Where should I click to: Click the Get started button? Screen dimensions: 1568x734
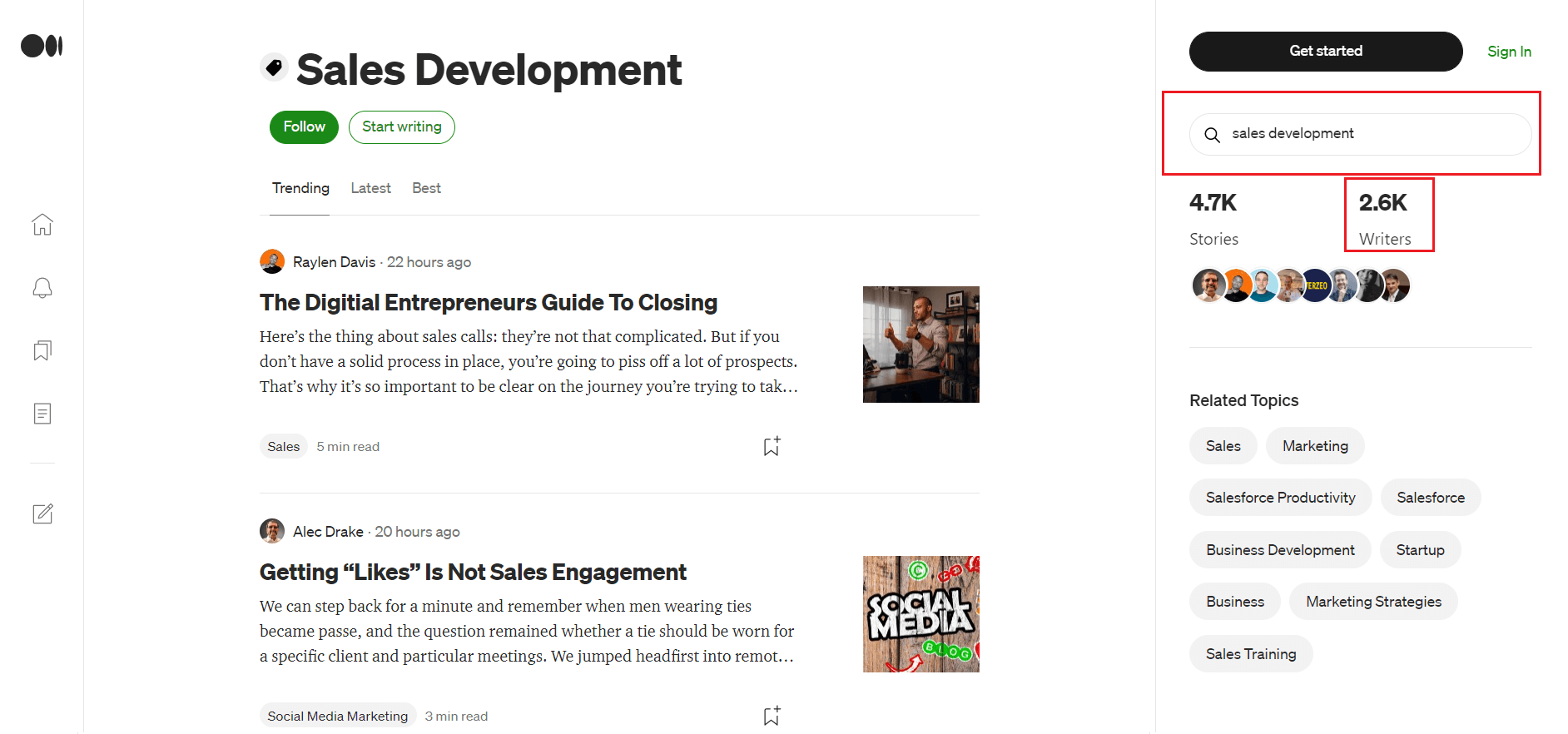tap(1326, 52)
